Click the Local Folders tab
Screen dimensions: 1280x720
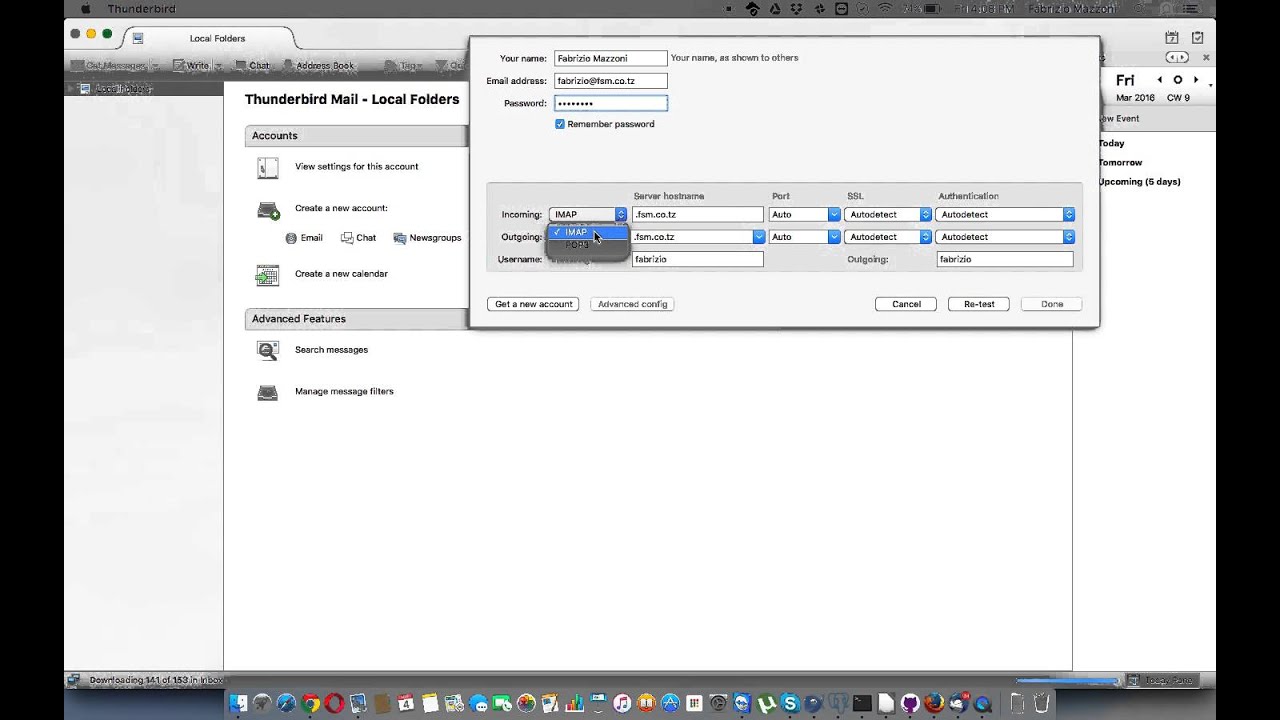[210, 38]
